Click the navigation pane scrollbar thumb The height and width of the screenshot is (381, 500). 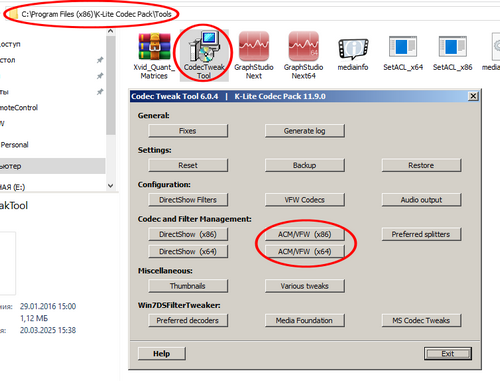111,85
